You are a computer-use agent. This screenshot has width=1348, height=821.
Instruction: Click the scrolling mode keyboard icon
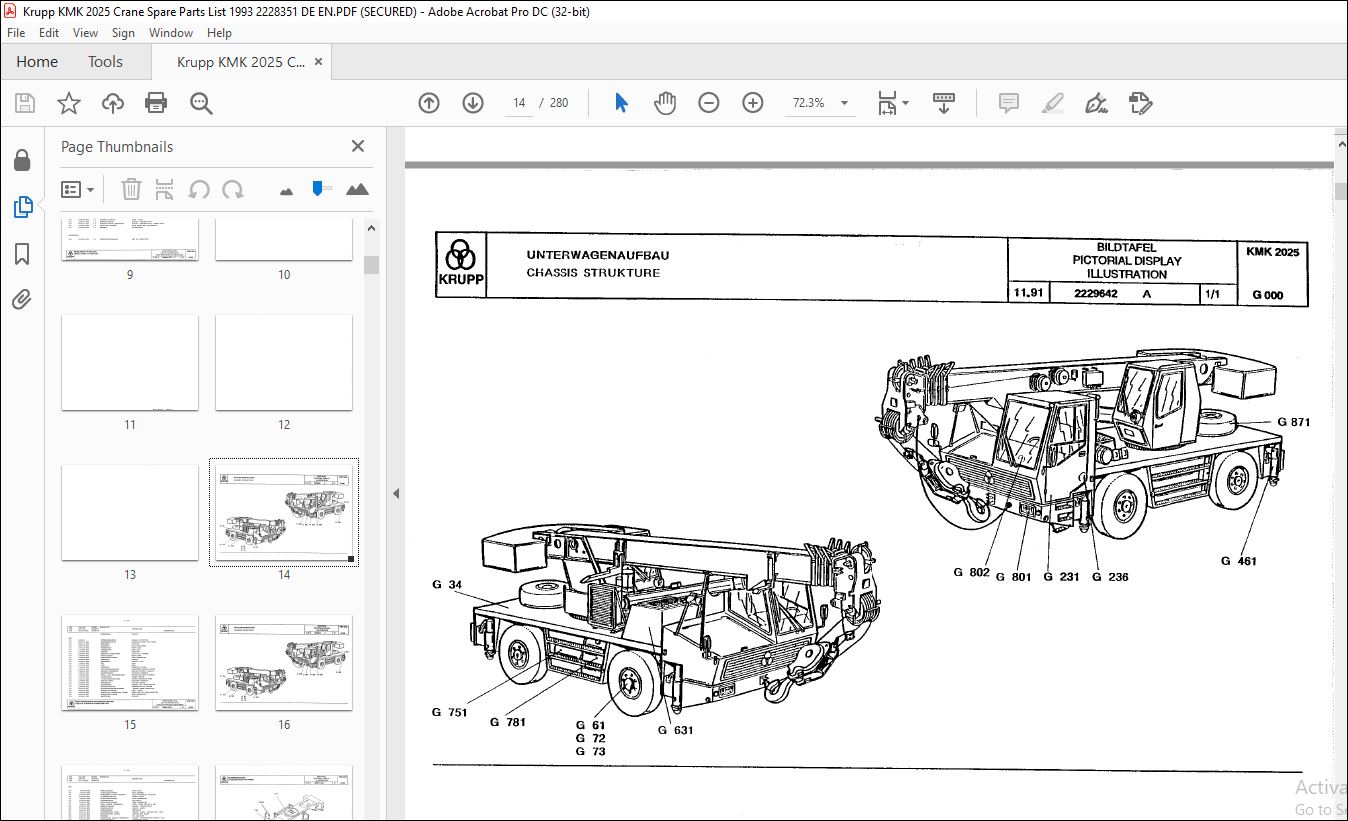(944, 103)
